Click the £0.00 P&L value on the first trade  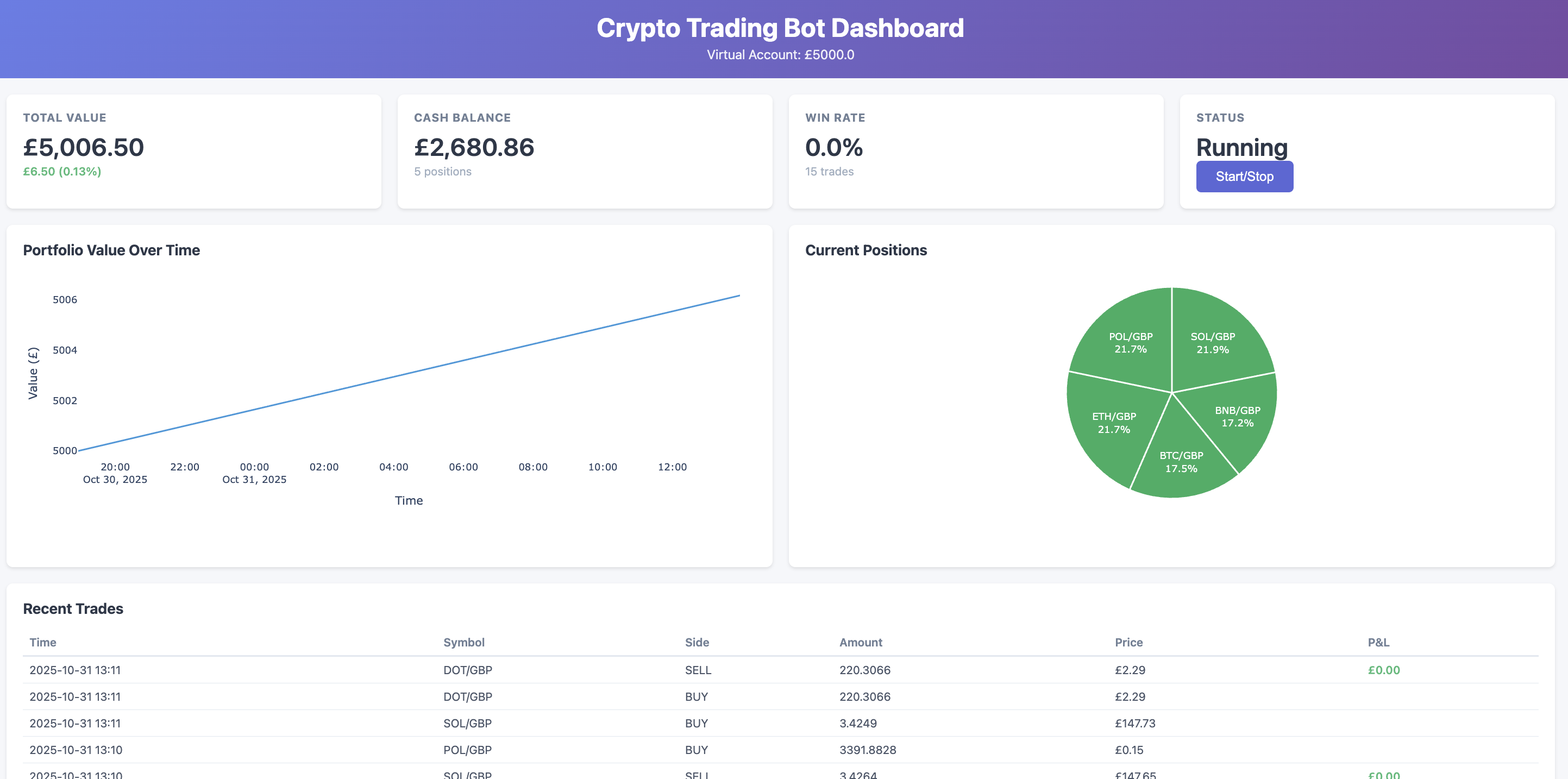click(x=1384, y=670)
